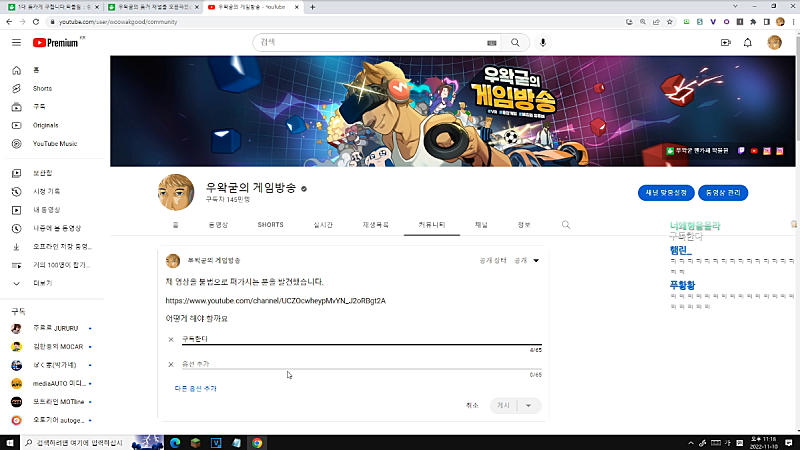Search within channel using magnifier icon

566,225
